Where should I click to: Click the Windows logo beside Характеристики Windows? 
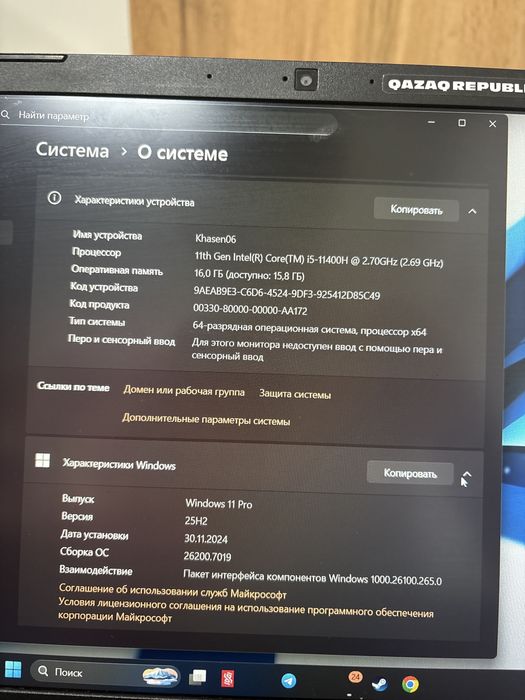point(42,460)
